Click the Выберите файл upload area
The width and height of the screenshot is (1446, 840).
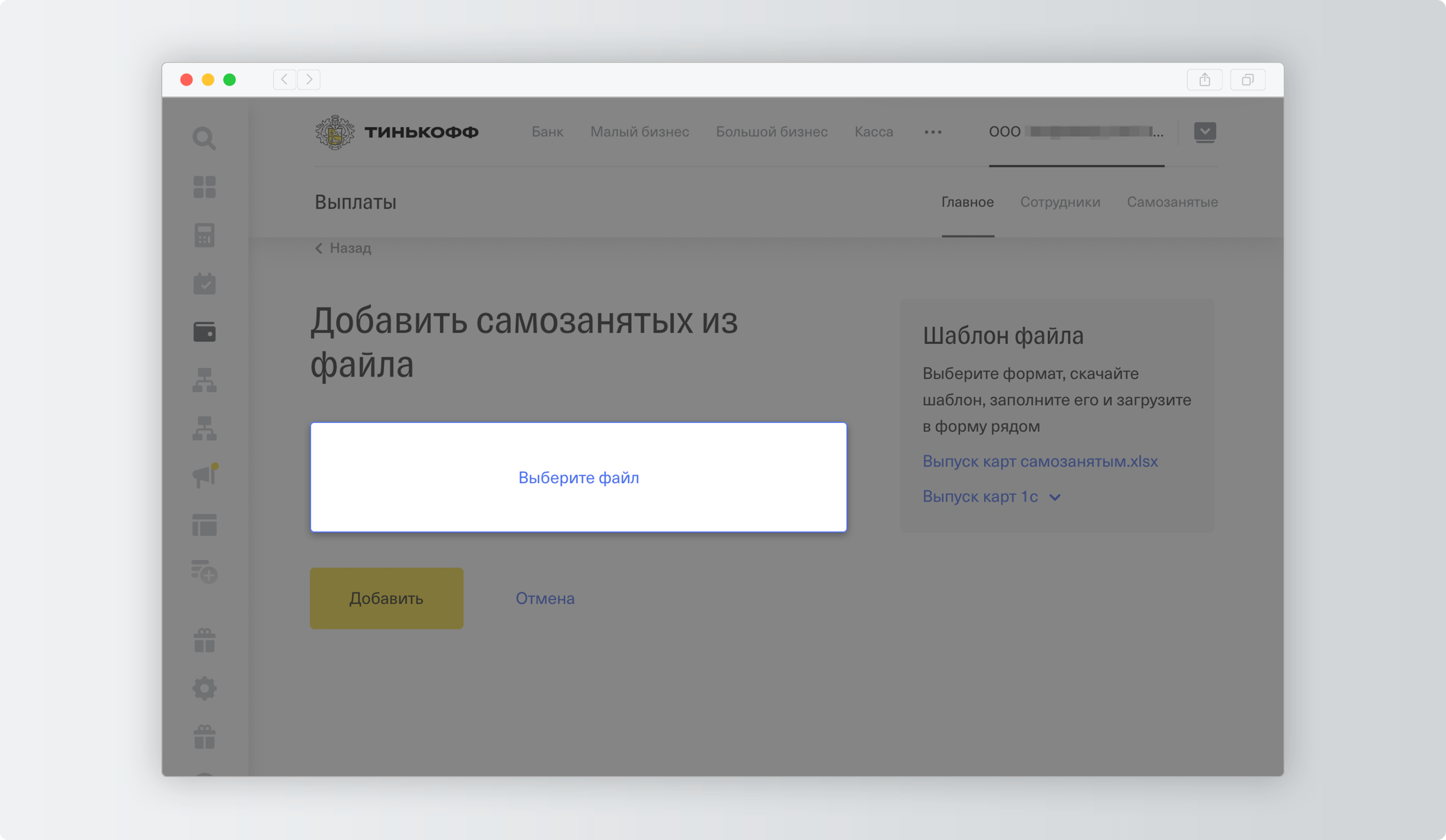pos(579,478)
